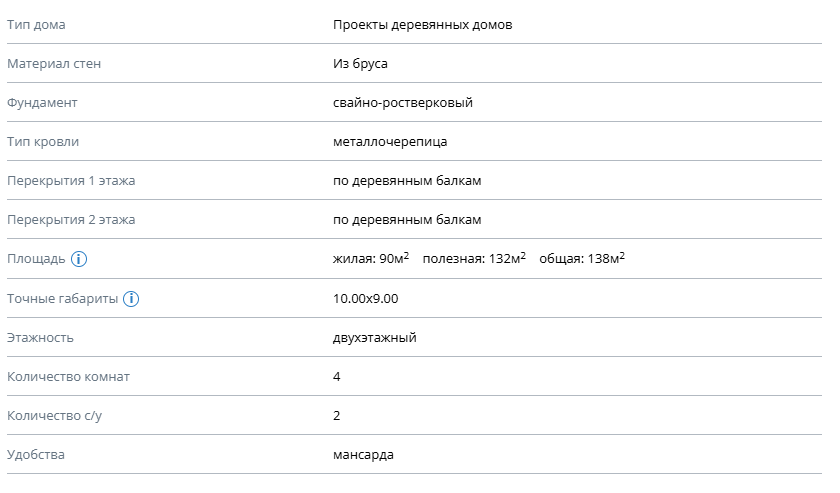Click the Количество с/у label

point(54,416)
